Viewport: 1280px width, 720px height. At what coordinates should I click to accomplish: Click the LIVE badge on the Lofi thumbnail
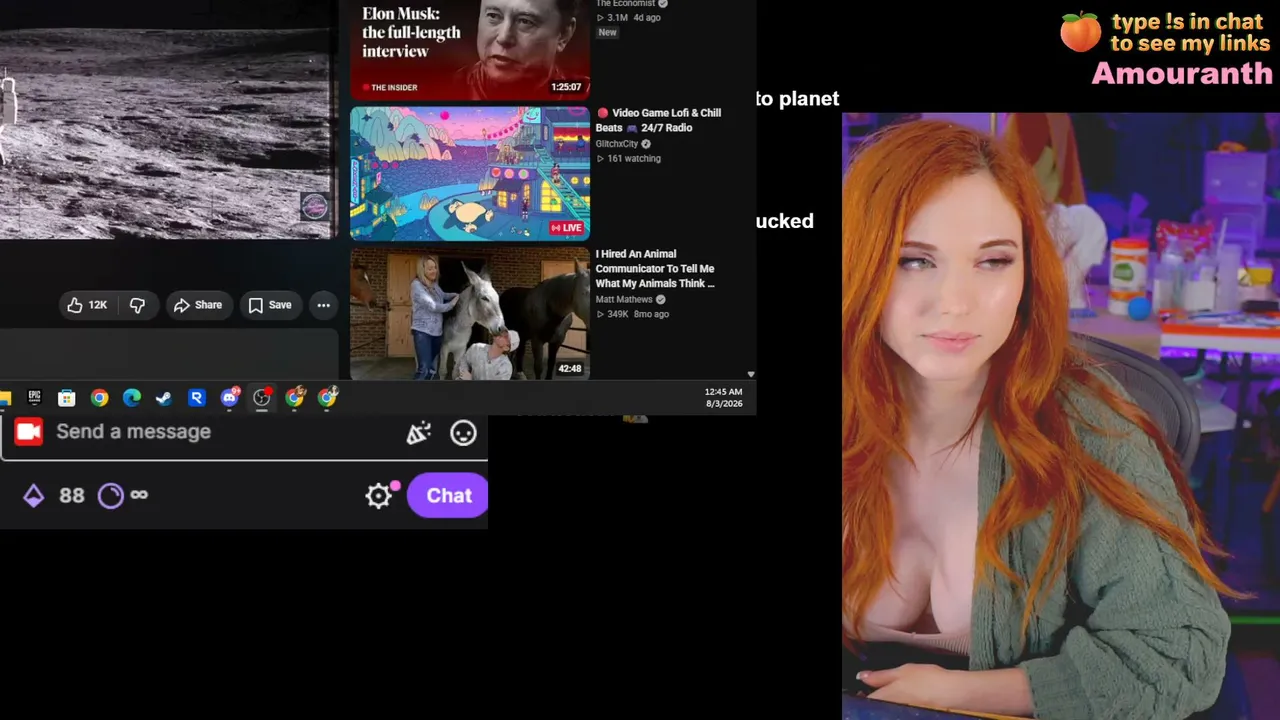(x=566, y=228)
